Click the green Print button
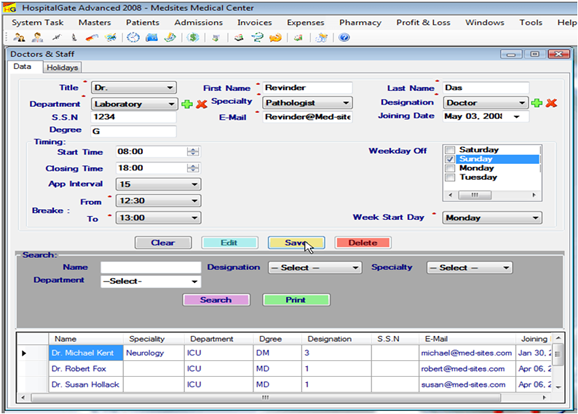Screen dimensions: 578x414 (296, 300)
